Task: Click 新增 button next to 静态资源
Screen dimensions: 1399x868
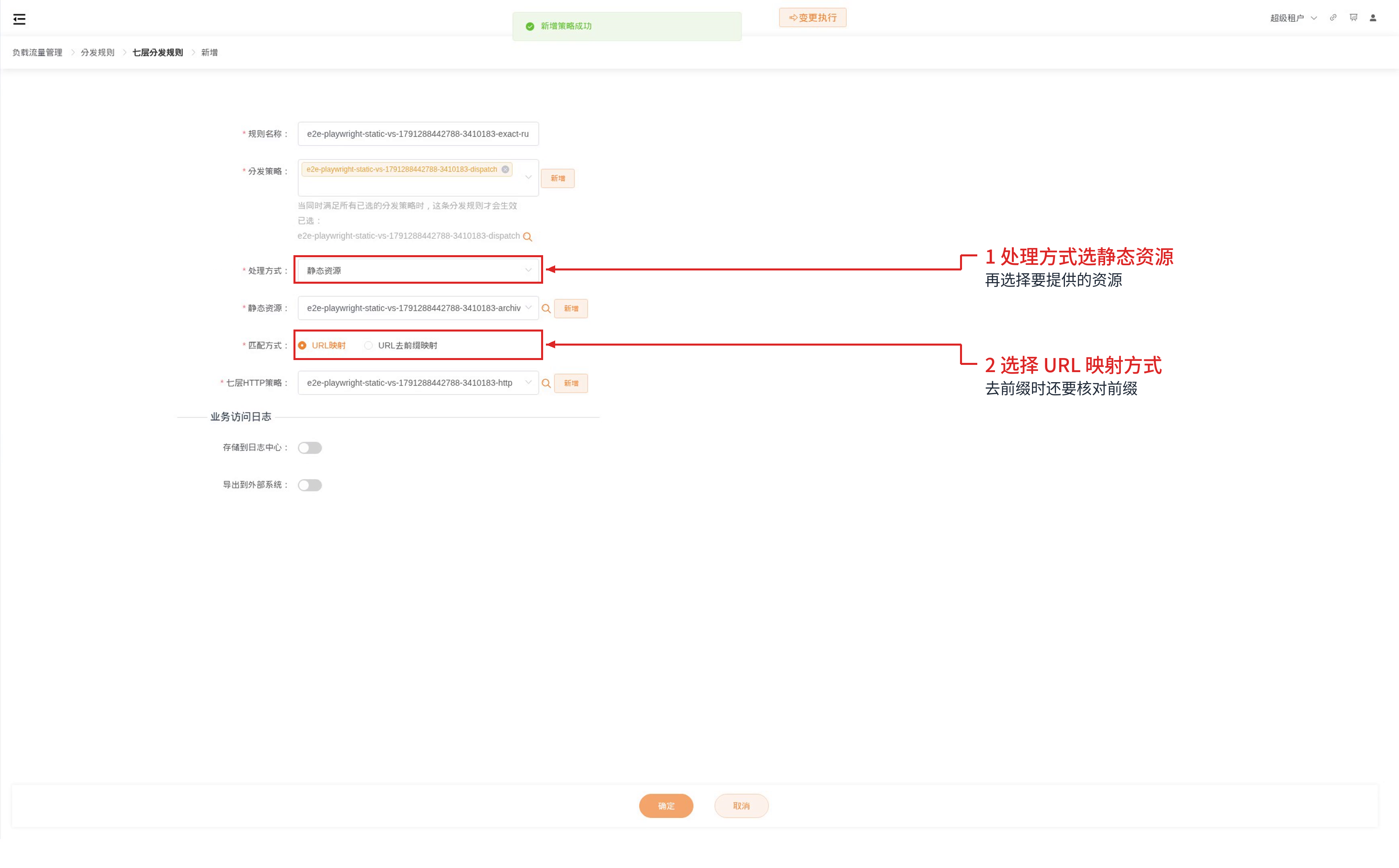Action: tap(571, 309)
